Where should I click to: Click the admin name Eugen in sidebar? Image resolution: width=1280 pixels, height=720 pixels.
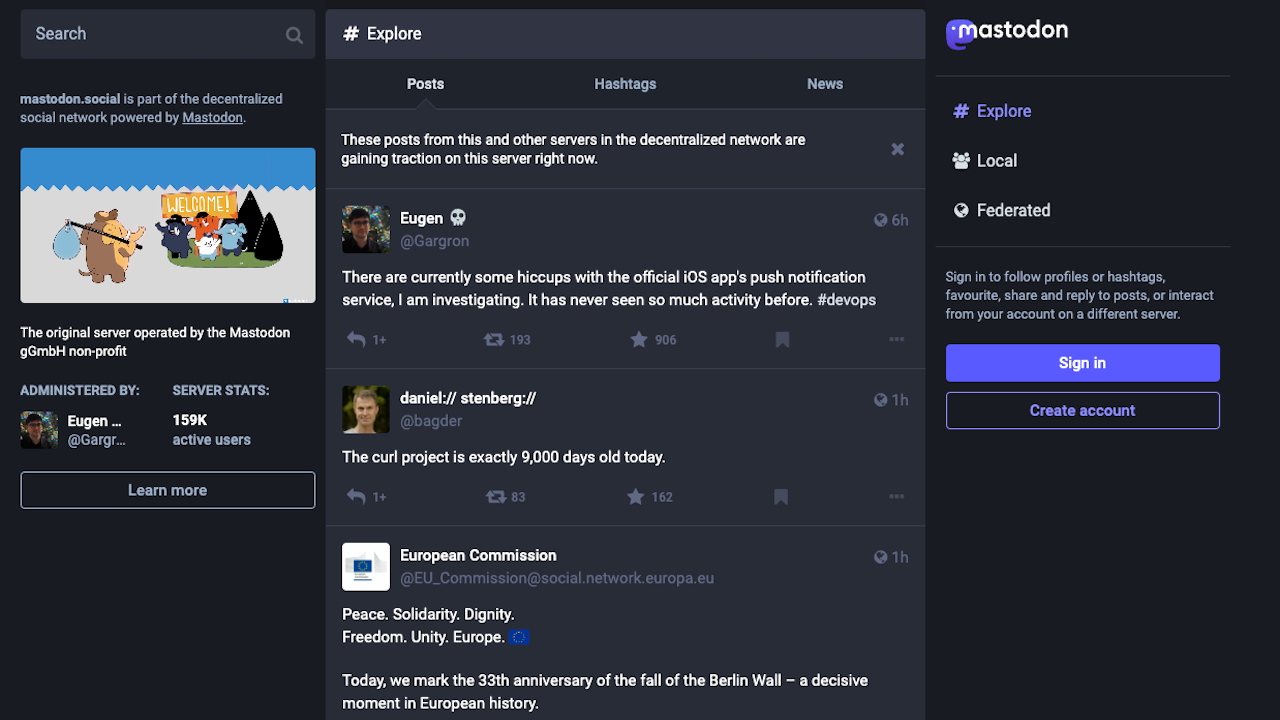(94, 421)
